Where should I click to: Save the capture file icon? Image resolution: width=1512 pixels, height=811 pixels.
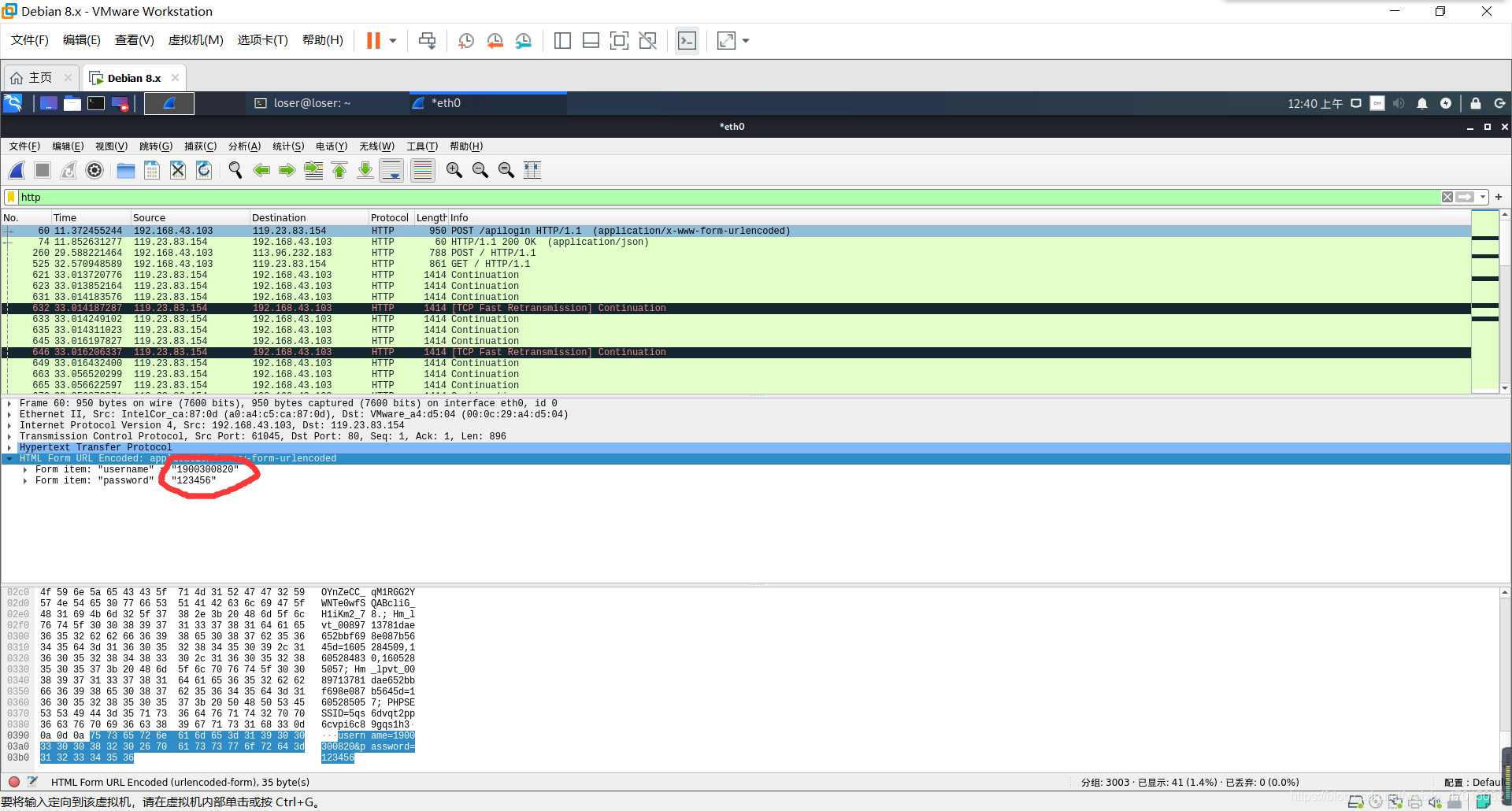point(152,170)
